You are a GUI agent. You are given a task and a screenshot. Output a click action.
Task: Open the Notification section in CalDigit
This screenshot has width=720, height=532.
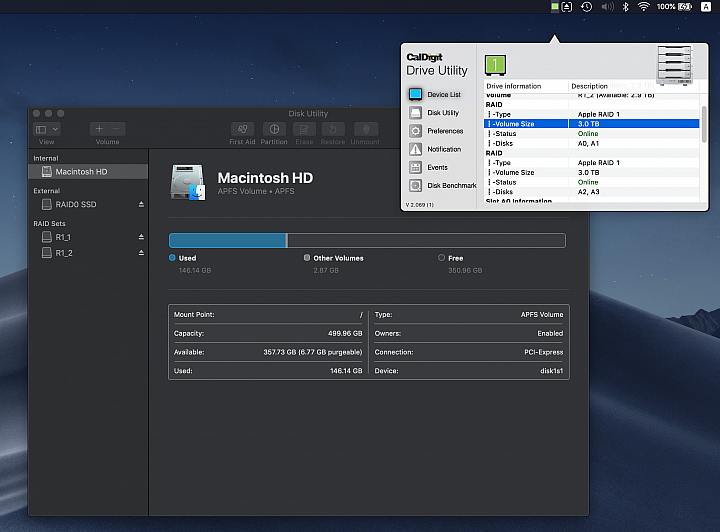(444, 149)
